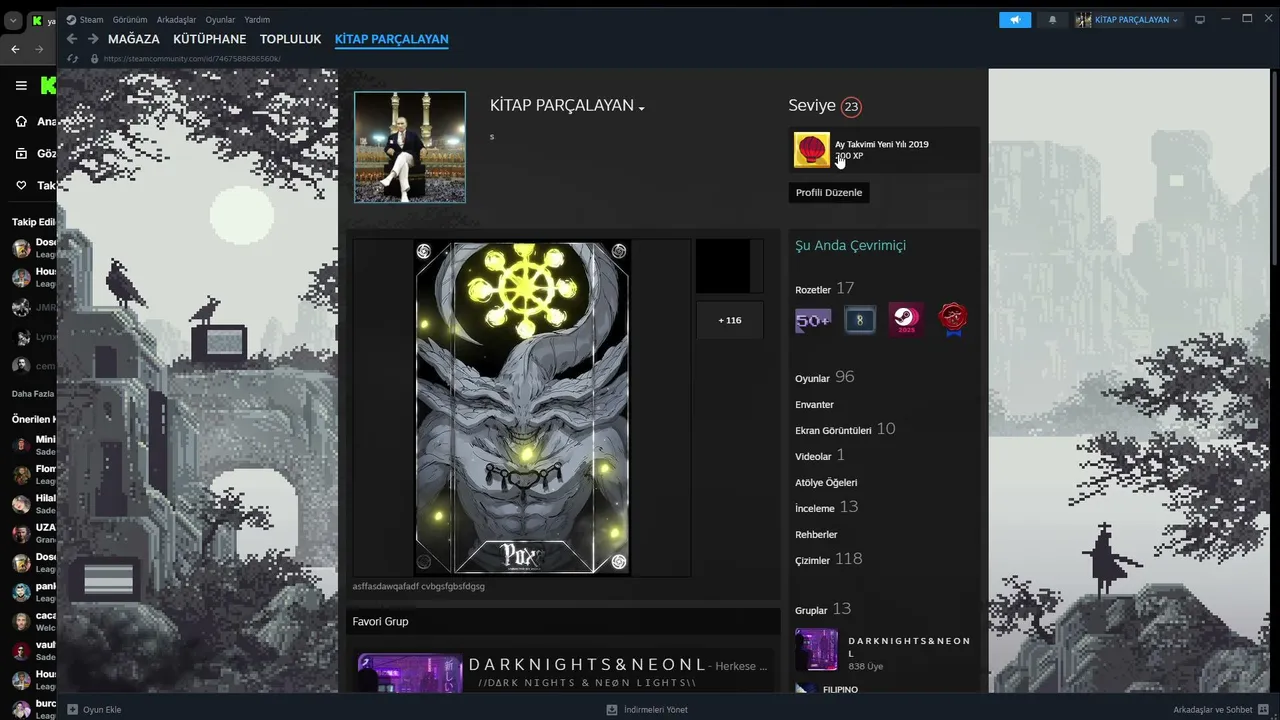Switch Steam to Big Picture mode
The height and width of the screenshot is (720, 1280).
[1200, 20]
